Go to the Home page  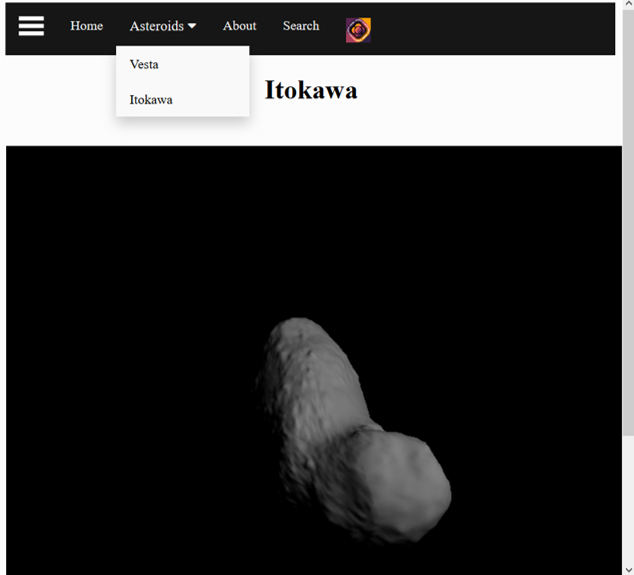pos(87,26)
